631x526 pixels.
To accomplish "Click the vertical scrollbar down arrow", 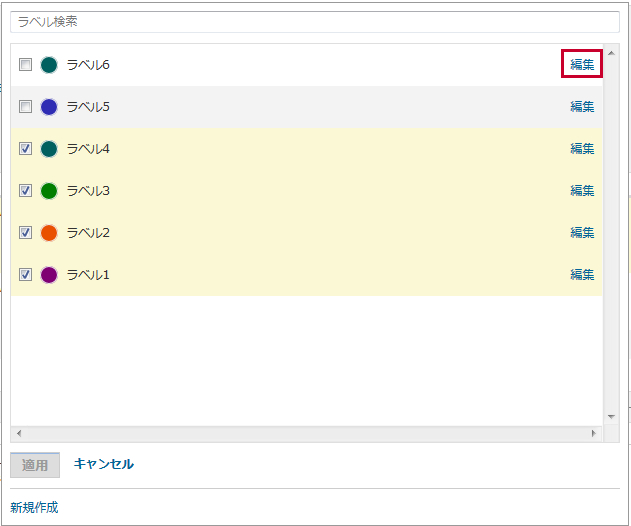I will [x=611, y=416].
